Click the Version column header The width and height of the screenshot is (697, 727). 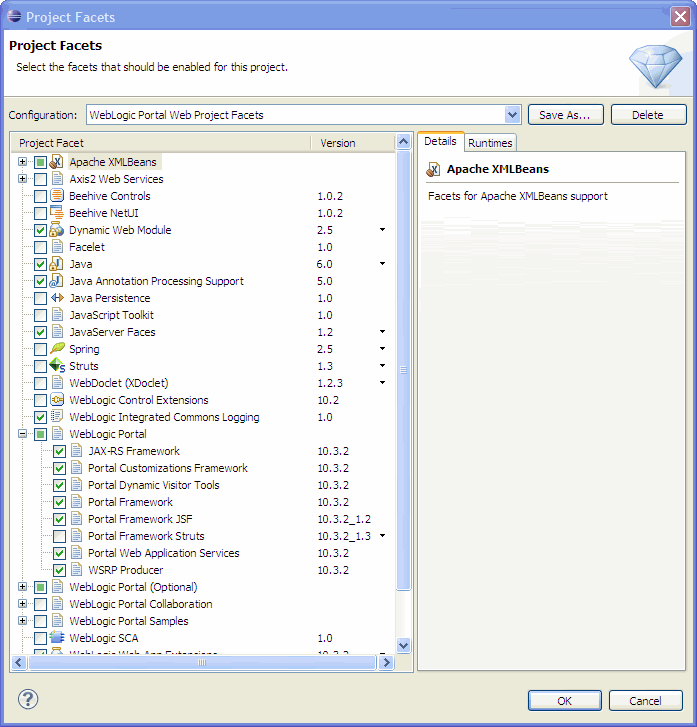(x=352, y=143)
